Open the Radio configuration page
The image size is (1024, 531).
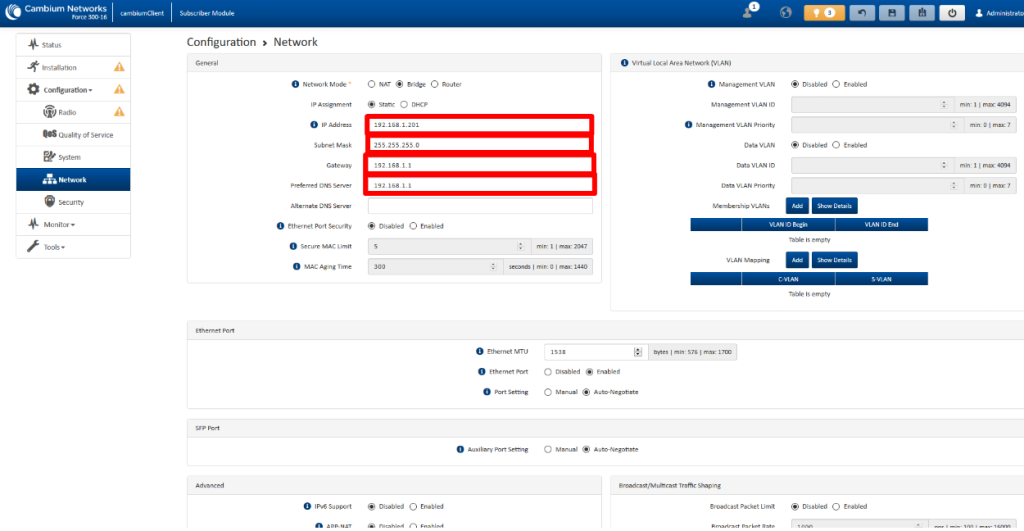(x=66, y=112)
